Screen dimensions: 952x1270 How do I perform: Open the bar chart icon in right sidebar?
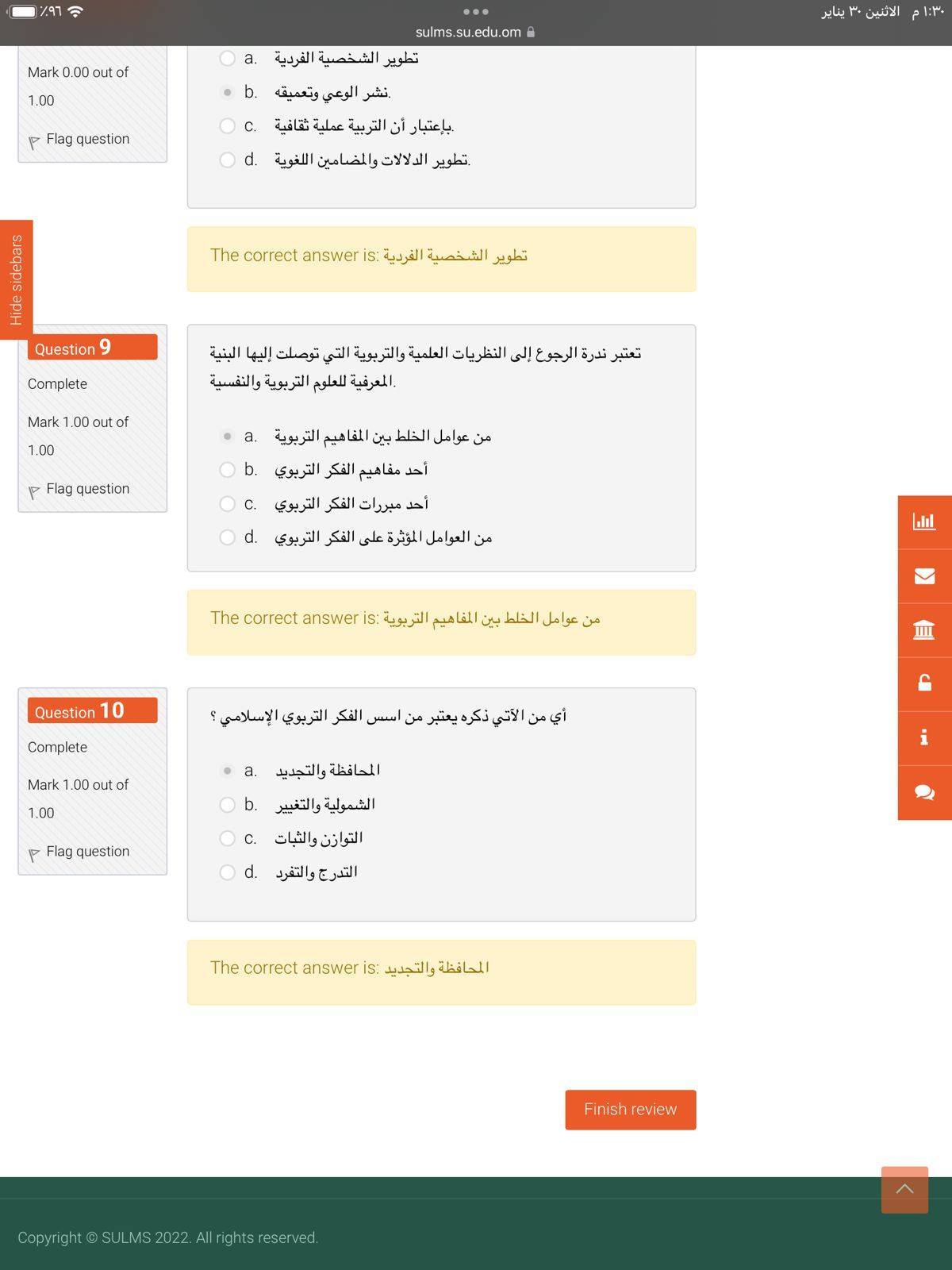point(924,521)
